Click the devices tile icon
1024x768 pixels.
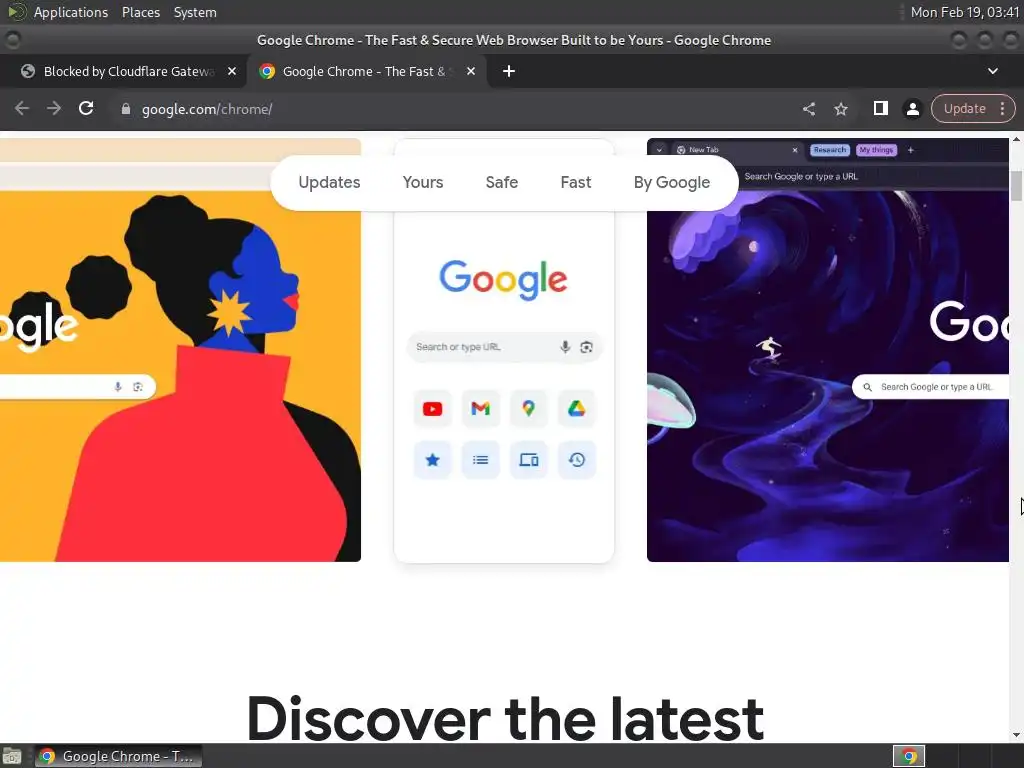pos(528,460)
